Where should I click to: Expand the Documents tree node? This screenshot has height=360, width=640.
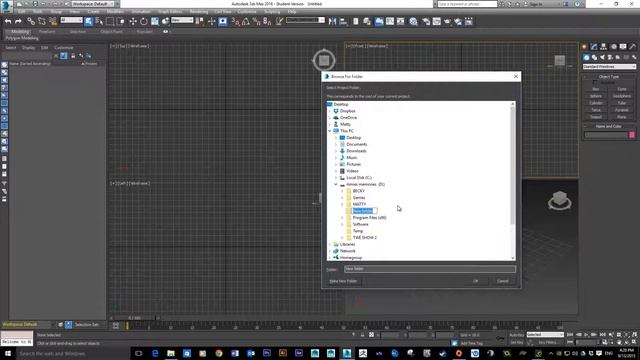[x=336, y=144]
